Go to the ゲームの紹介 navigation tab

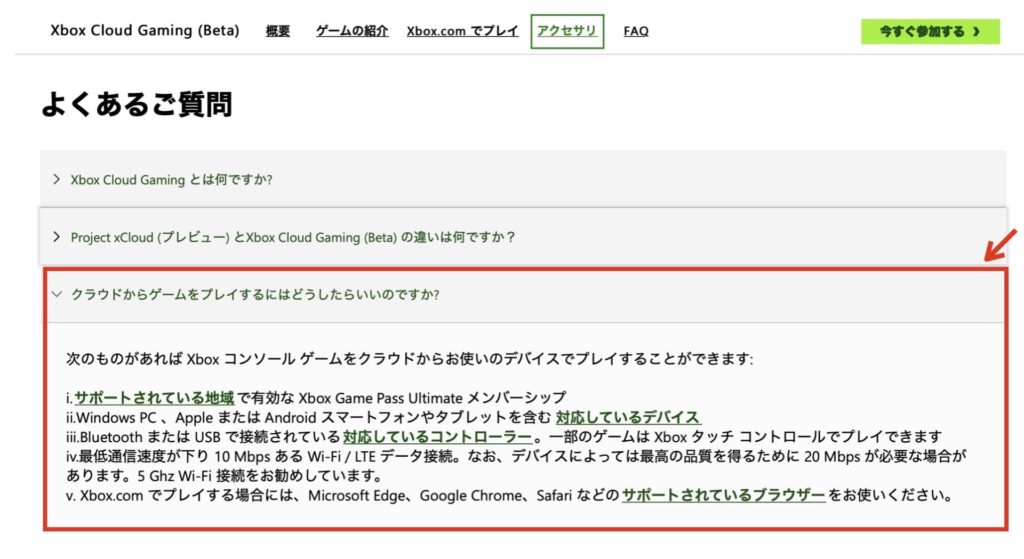pos(352,31)
